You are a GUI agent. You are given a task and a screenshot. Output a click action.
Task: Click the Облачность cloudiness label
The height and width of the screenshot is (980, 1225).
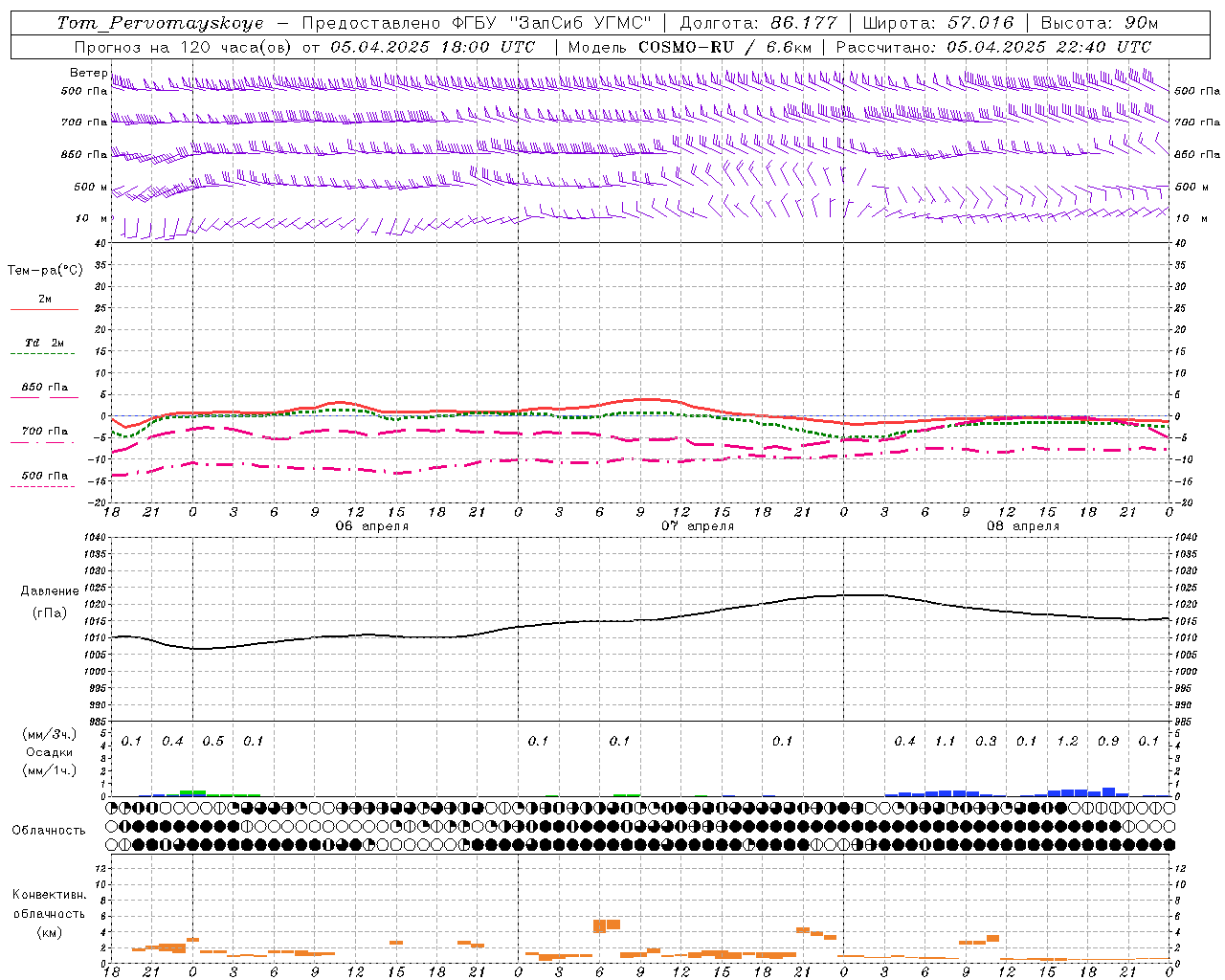coord(49,831)
